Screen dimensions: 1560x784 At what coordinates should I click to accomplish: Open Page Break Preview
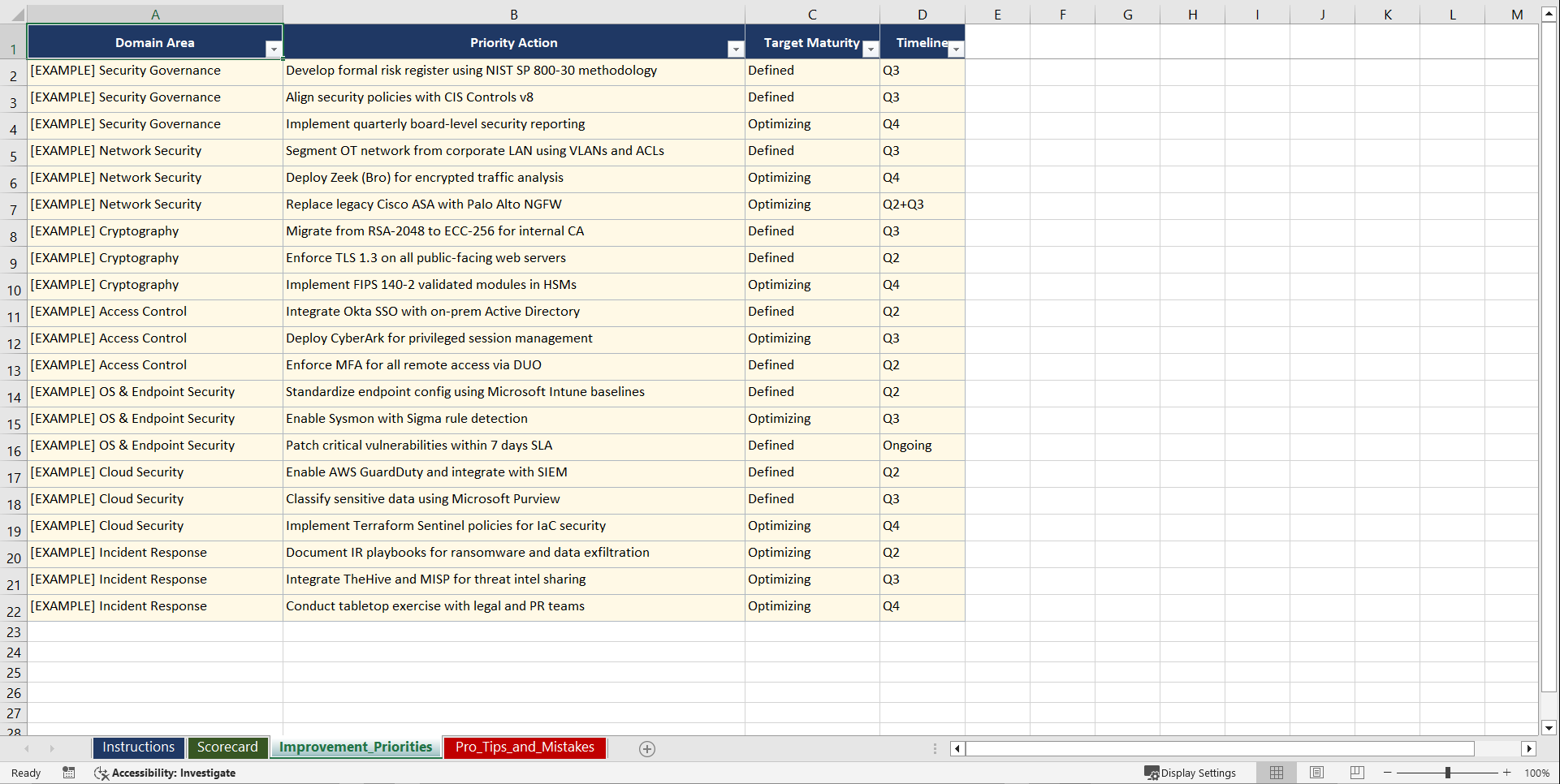pyautogui.click(x=1357, y=773)
